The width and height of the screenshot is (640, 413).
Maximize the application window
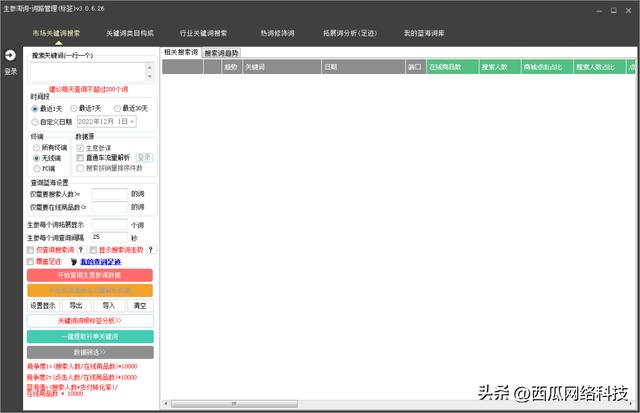click(x=613, y=11)
